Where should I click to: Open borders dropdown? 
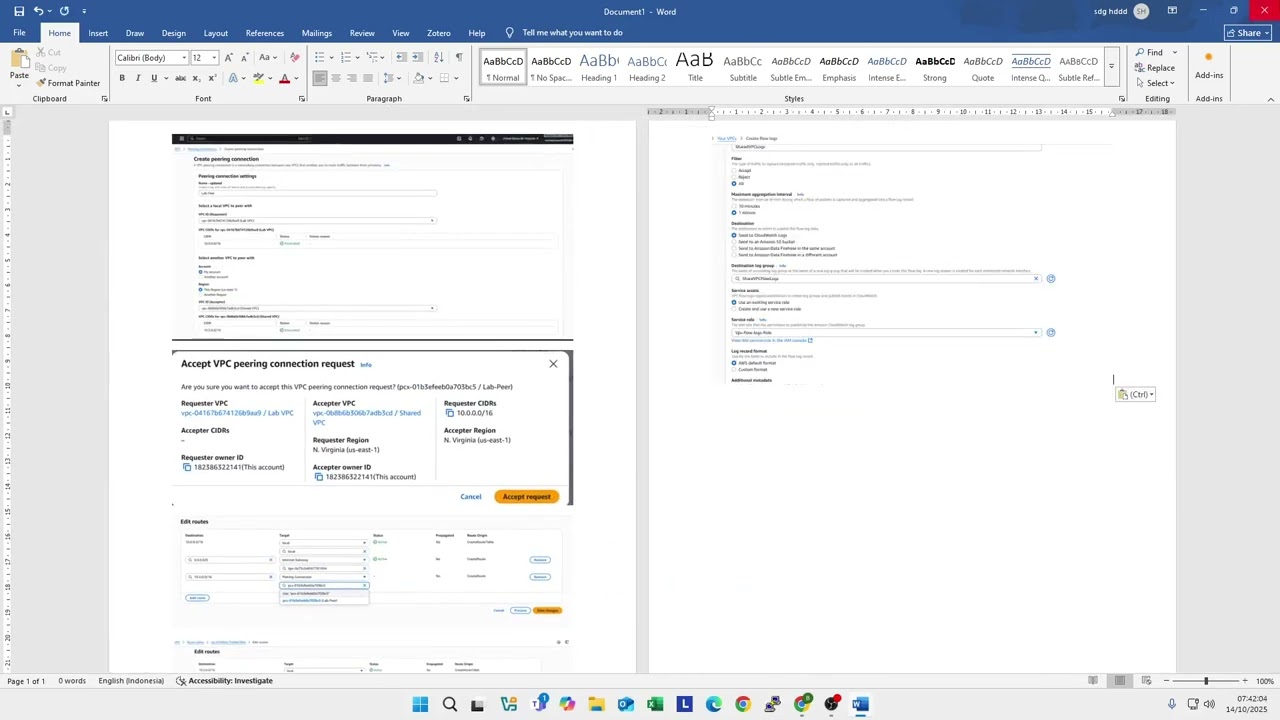pos(457,78)
